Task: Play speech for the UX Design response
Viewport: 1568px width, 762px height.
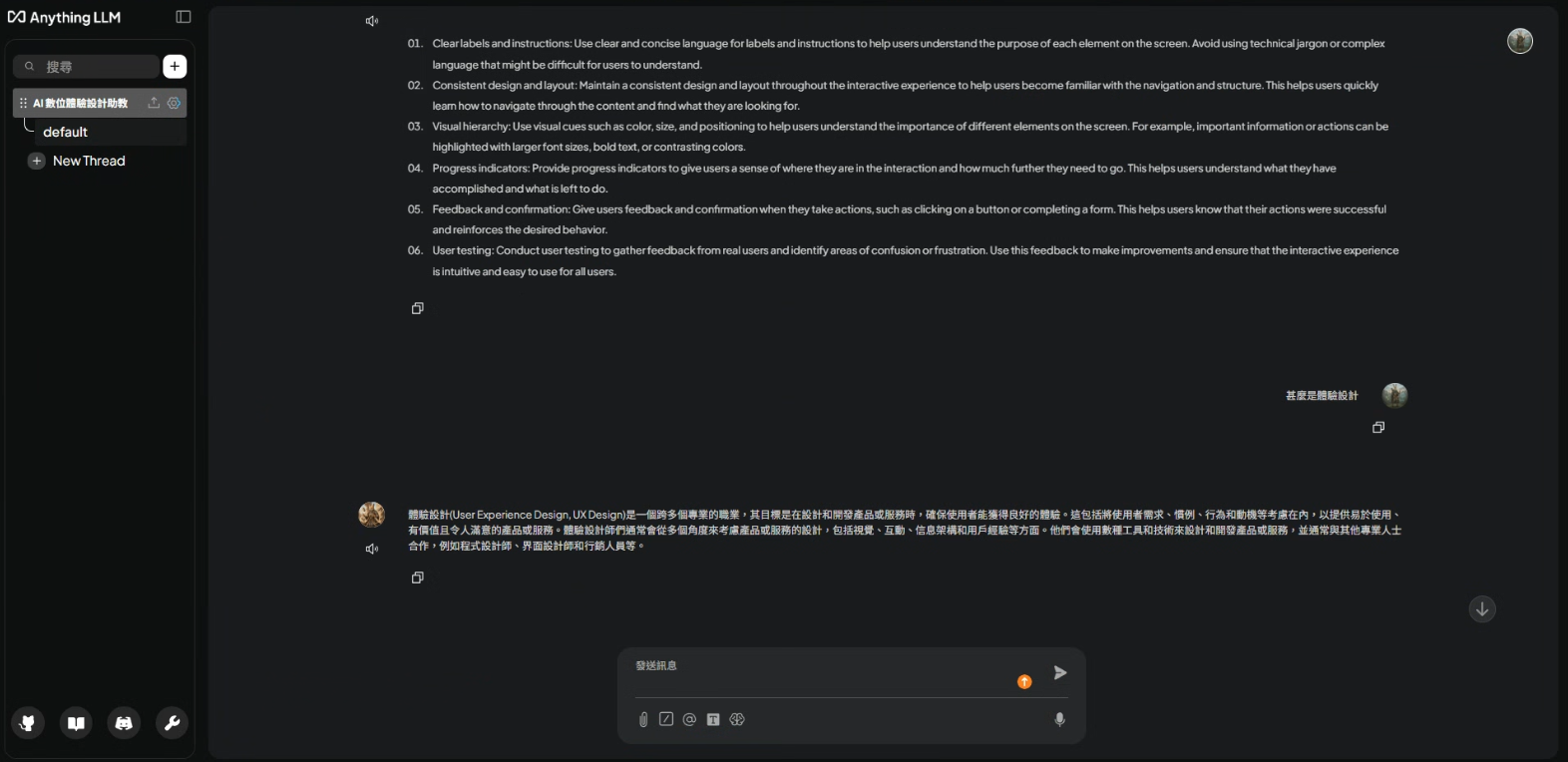Action: 372,549
